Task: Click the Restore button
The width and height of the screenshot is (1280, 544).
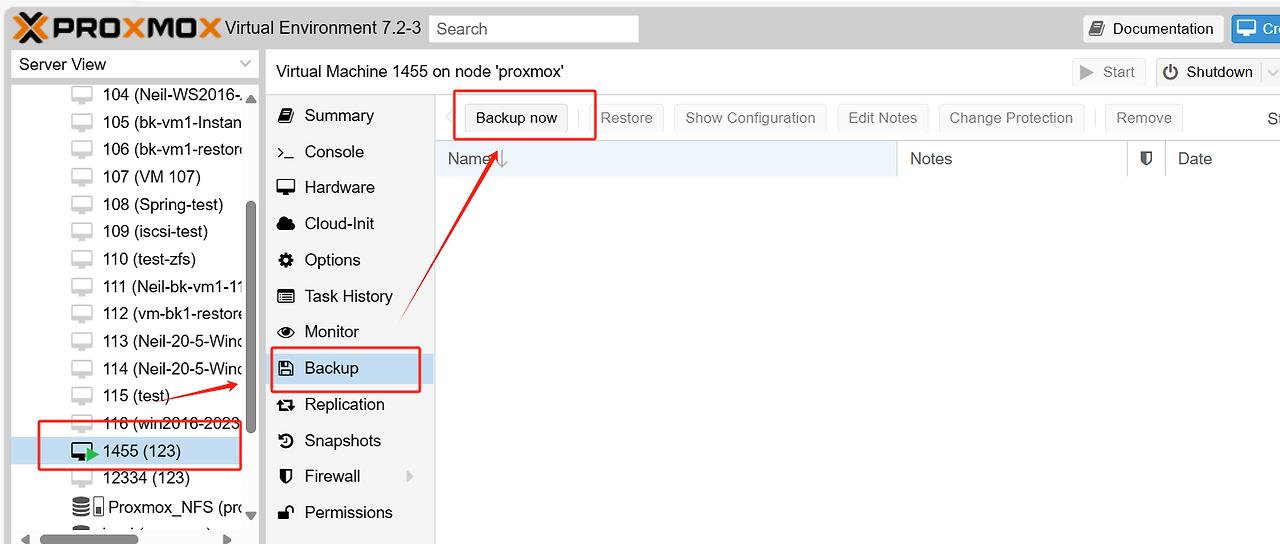Action: coord(626,118)
